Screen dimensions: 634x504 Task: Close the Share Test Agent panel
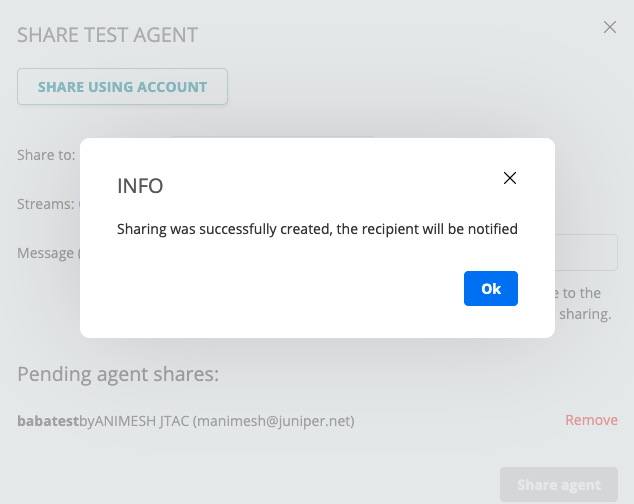[x=610, y=27]
